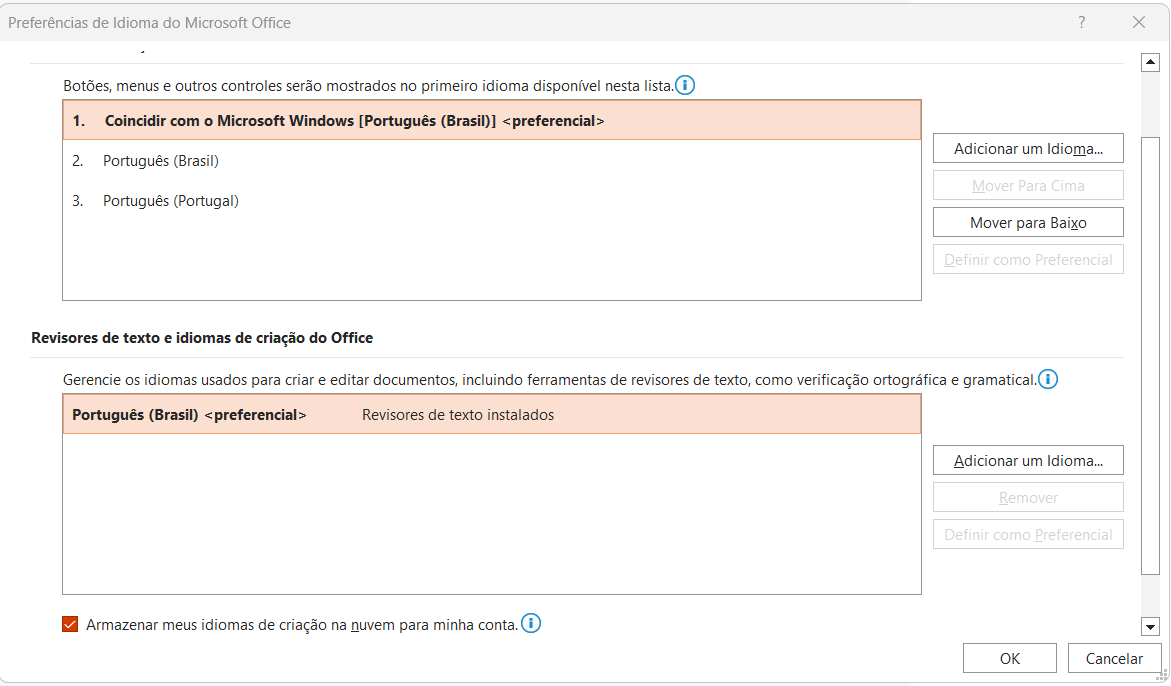Click info icon next to cloud storage option

530,623
